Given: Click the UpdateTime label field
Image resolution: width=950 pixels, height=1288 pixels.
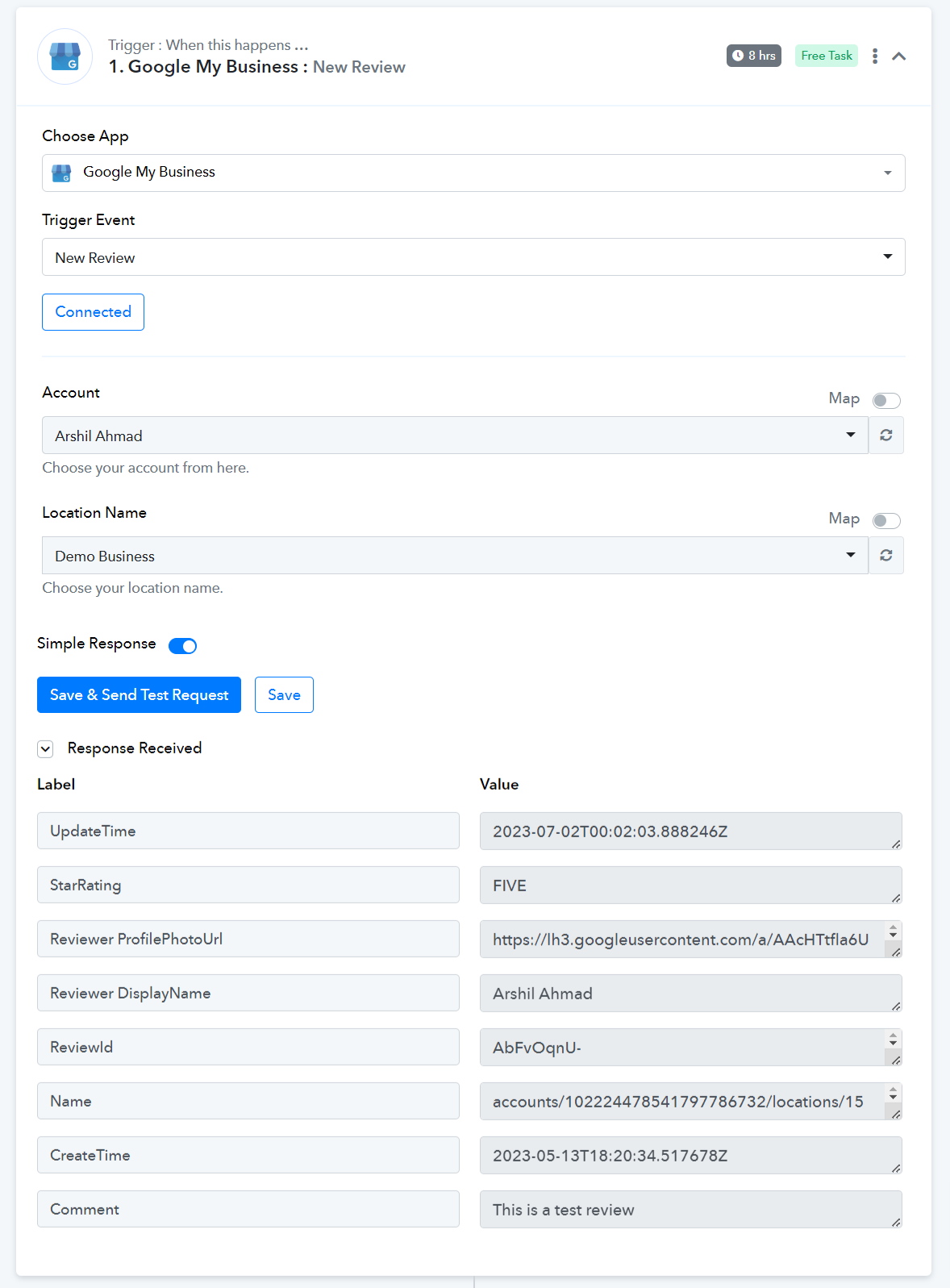Looking at the screenshot, I should coord(248,831).
